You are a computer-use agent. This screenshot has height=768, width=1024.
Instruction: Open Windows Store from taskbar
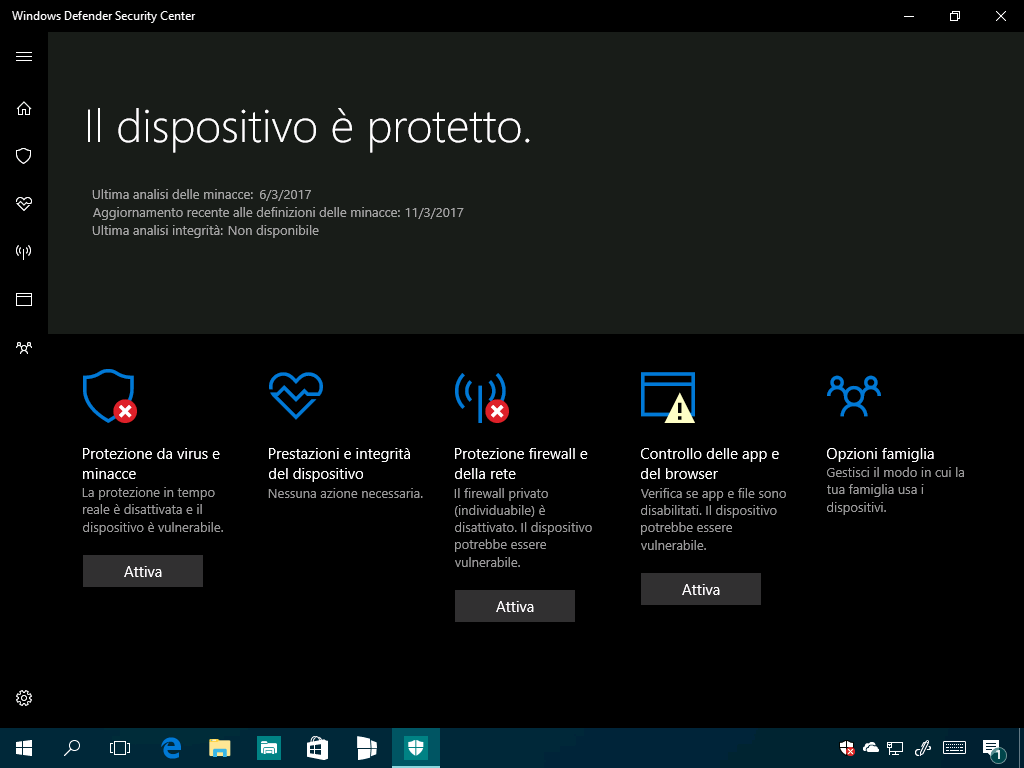pos(318,748)
